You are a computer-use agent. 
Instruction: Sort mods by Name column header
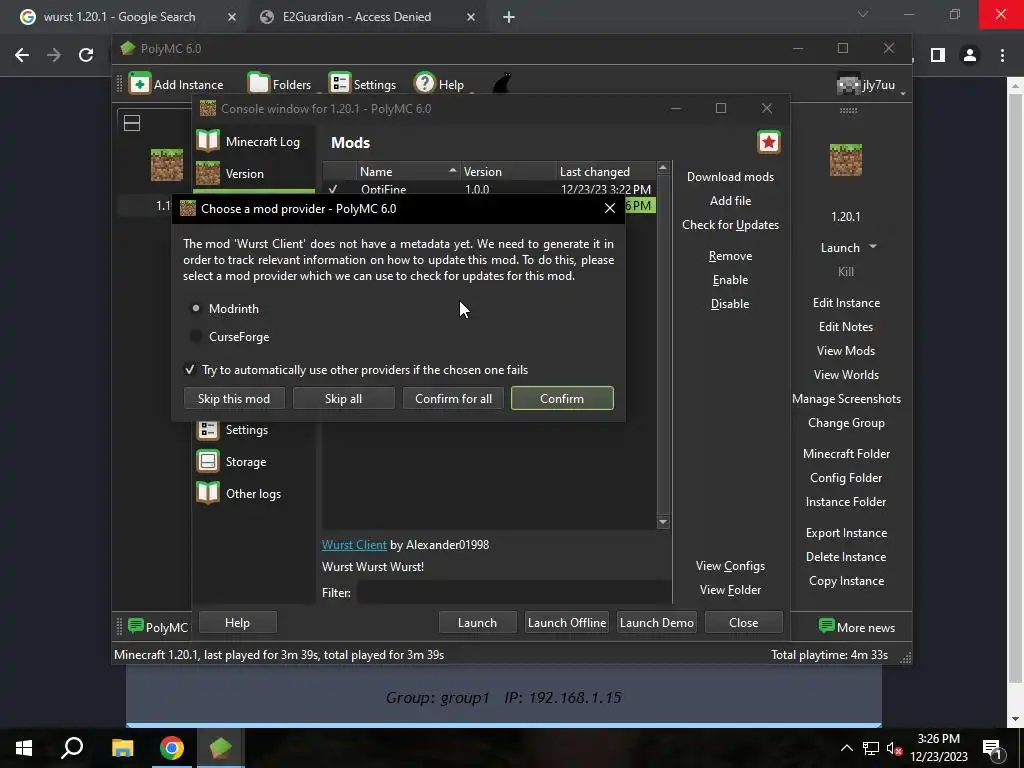408,171
